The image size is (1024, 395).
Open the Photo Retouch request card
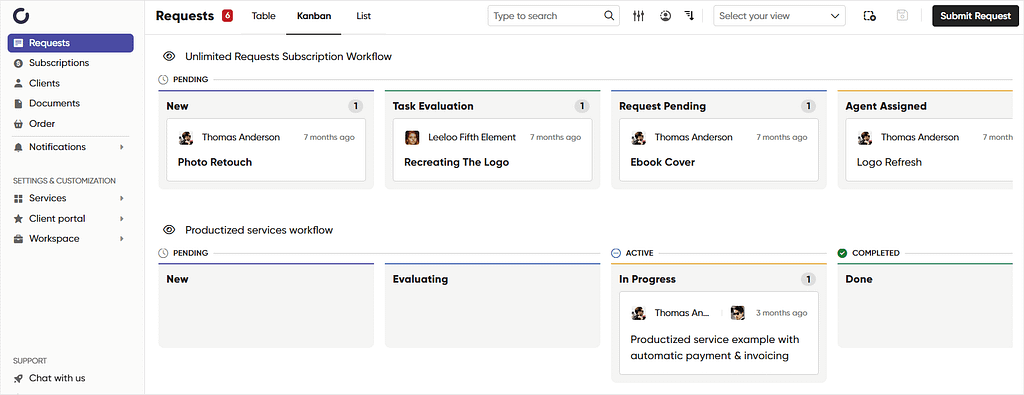pyautogui.click(x=266, y=150)
